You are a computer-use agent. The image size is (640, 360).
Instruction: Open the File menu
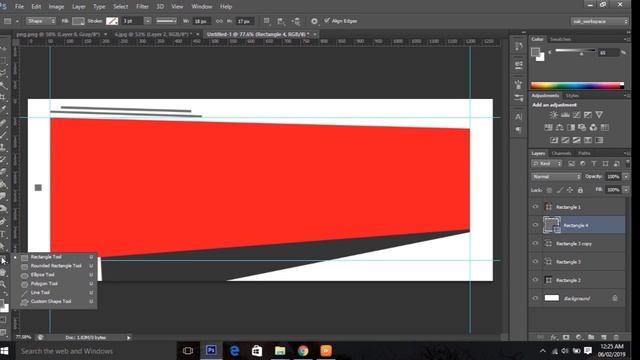coord(19,7)
